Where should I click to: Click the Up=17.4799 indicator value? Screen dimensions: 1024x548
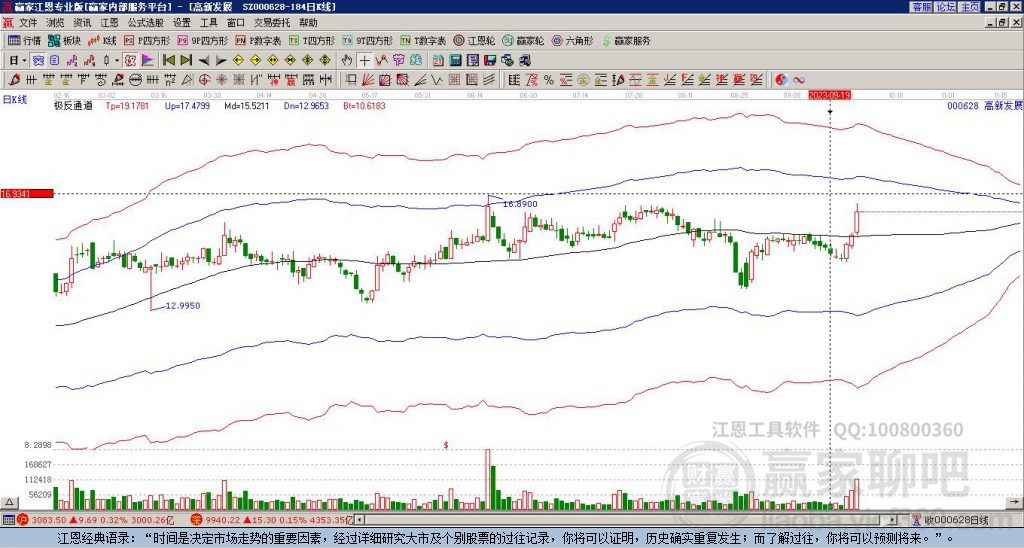(x=187, y=105)
